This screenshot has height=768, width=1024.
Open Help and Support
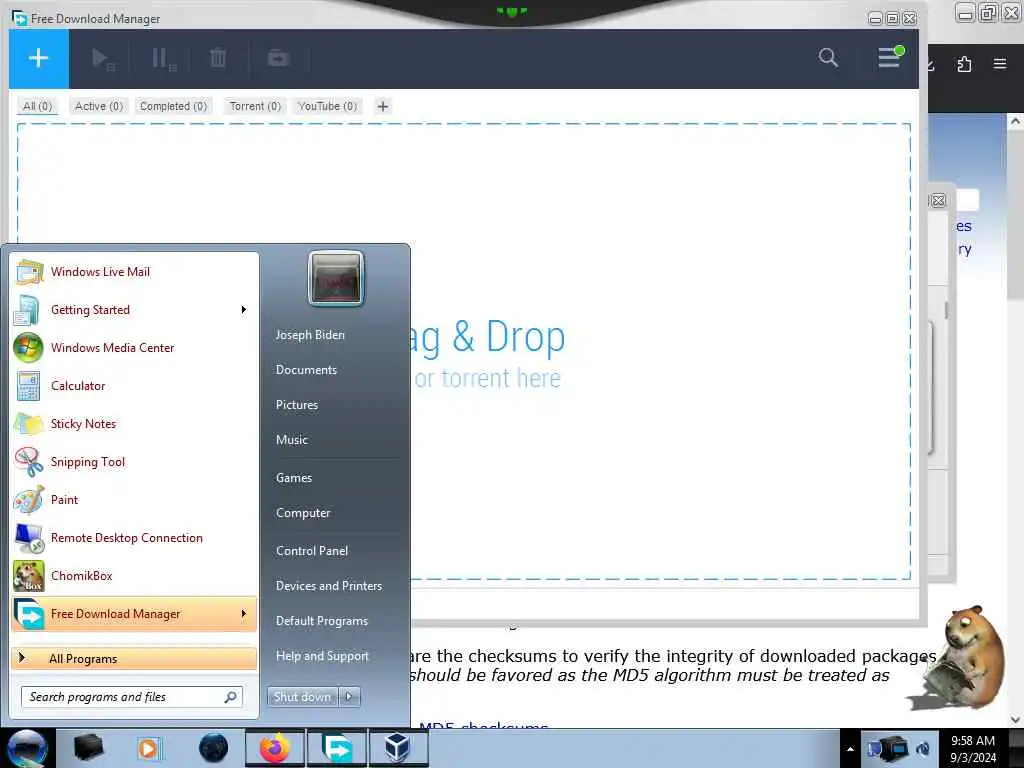[323, 656]
